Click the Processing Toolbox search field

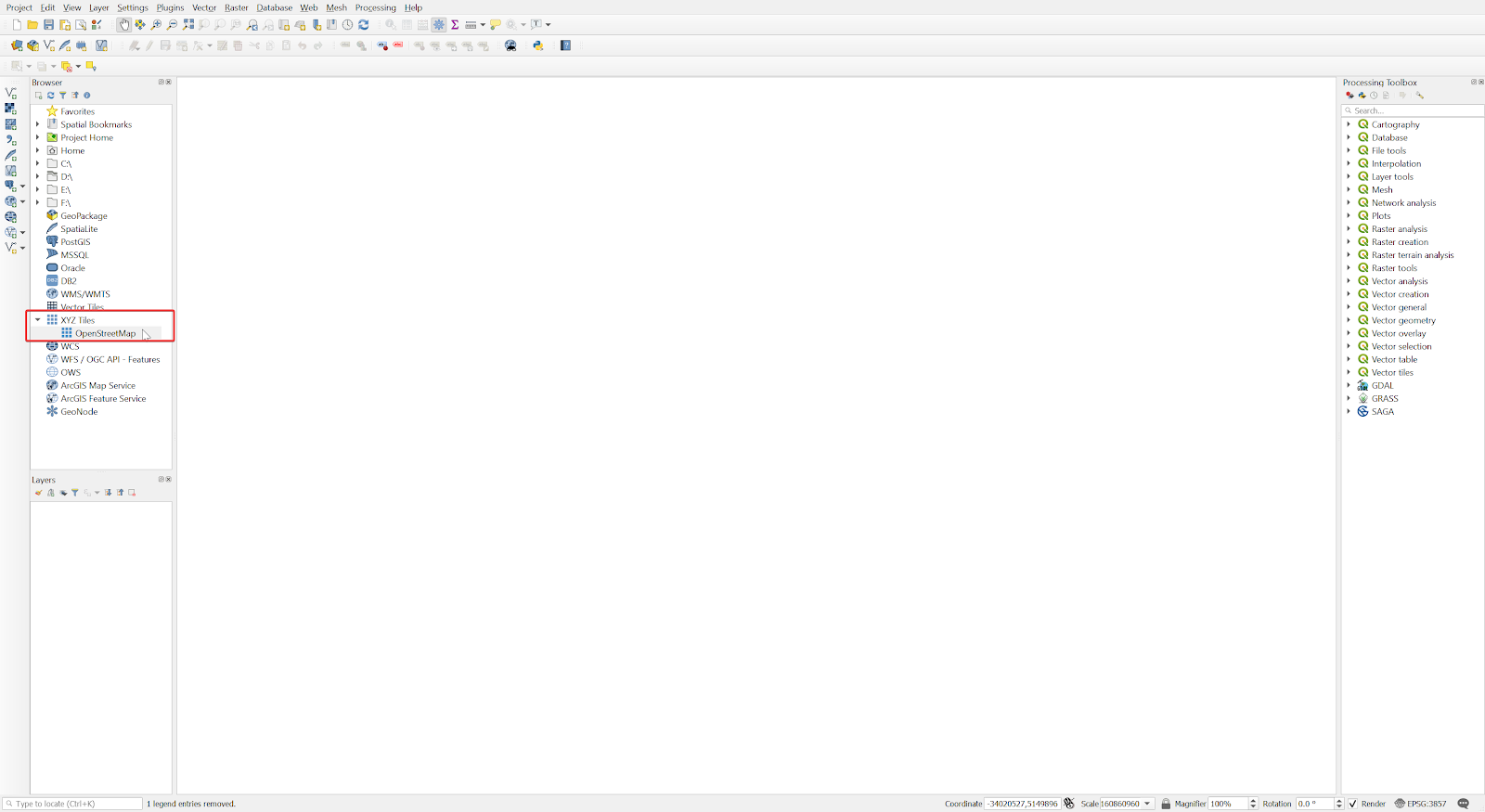pyautogui.click(x=1413, y=110)
